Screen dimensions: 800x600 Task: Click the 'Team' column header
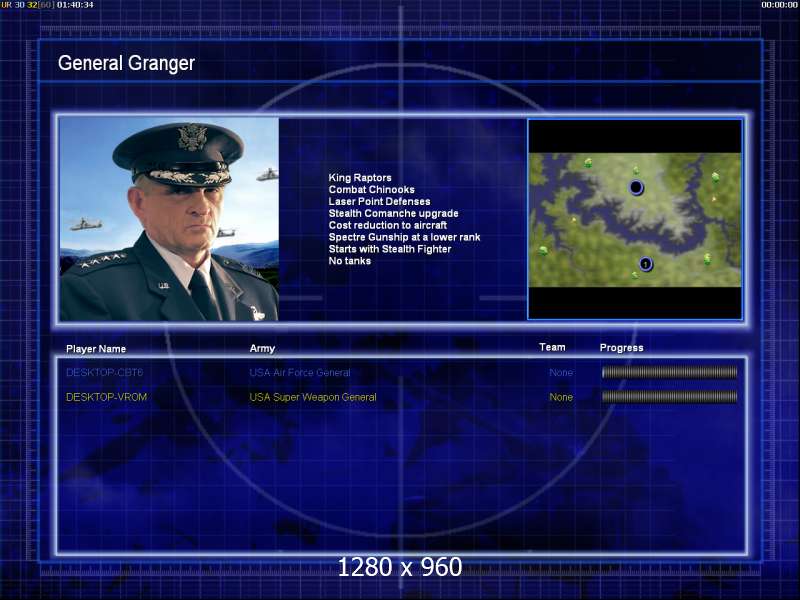[552, 347]
